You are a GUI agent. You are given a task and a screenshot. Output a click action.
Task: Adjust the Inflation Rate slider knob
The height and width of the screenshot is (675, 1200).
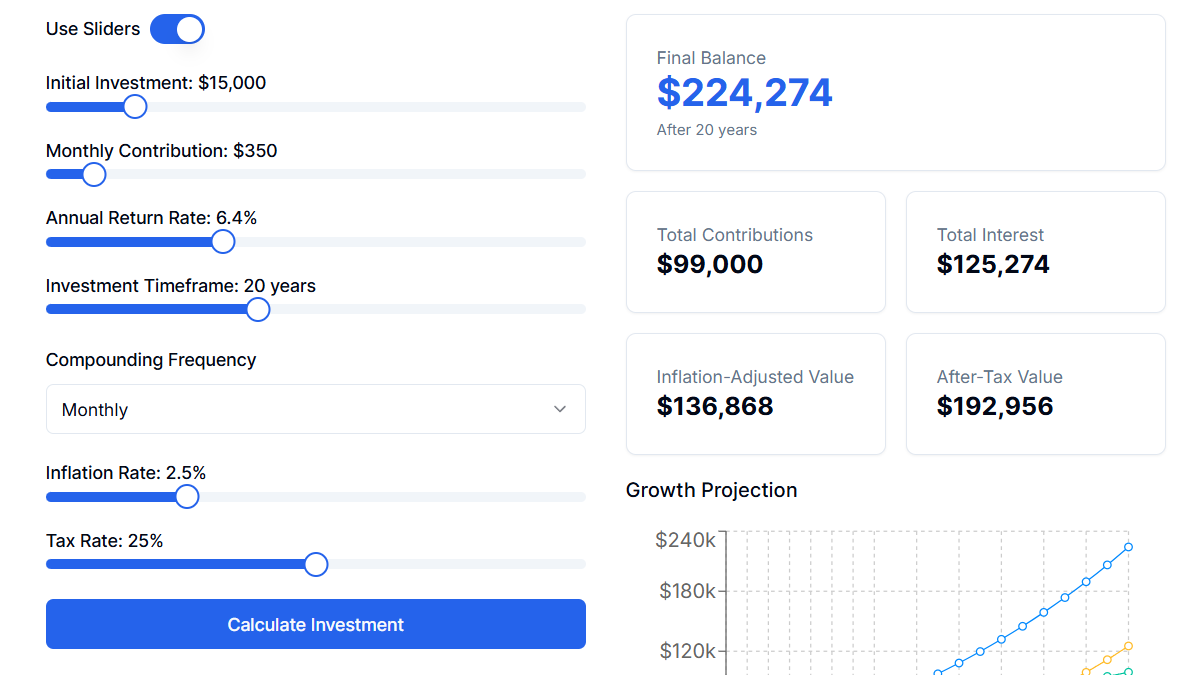tap(186, 496)
